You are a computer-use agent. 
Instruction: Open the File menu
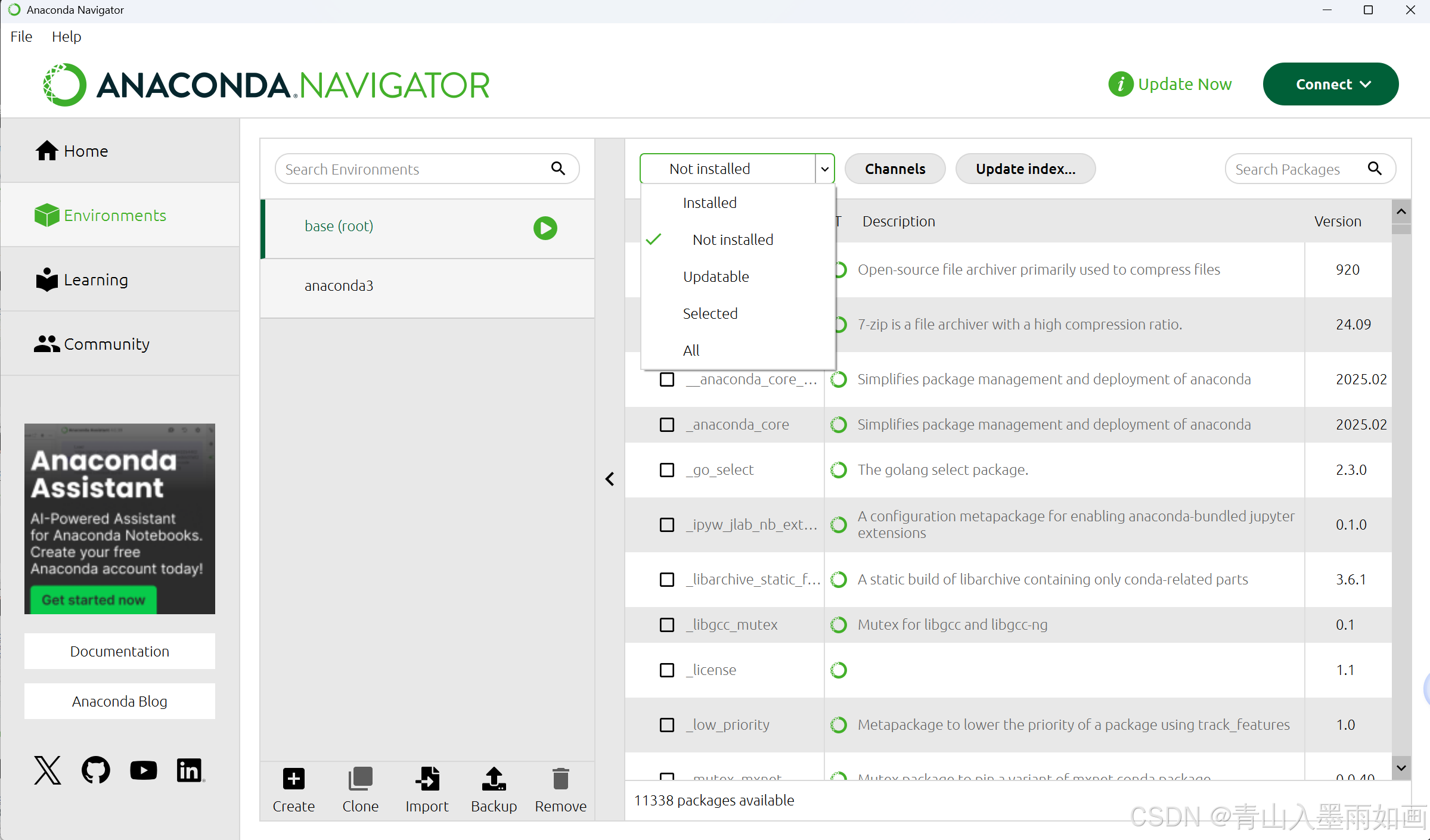21,36
